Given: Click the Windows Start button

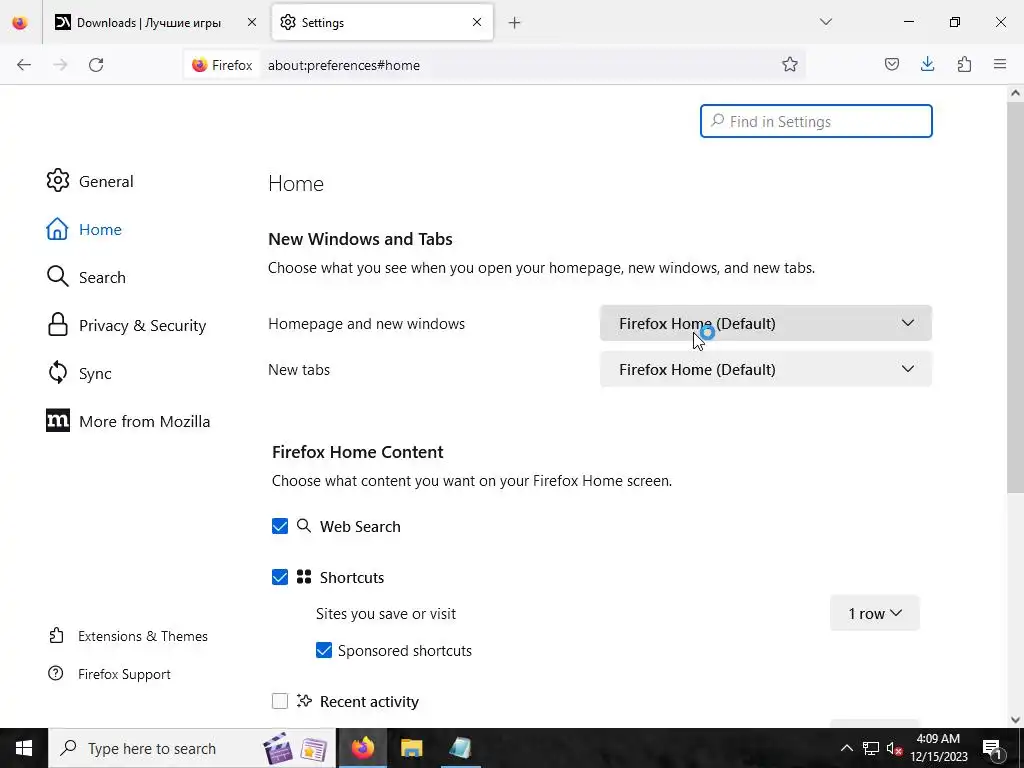Looking at the screenshot, I should coord(24,748).
